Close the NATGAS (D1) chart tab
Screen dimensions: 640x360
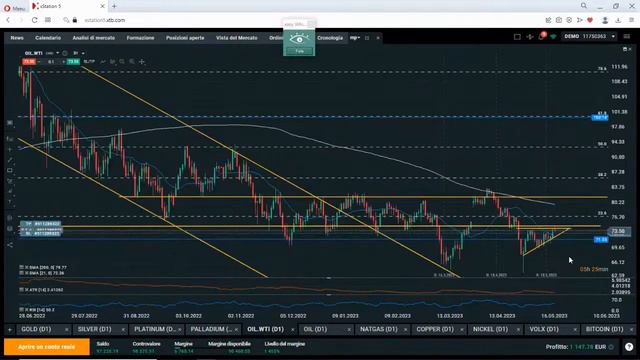[x=405, y=329]
